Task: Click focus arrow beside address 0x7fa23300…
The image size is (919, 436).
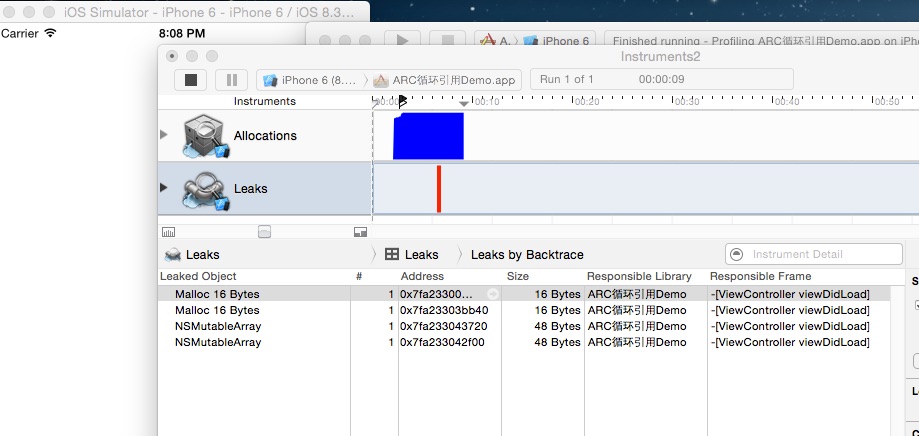Action: [x=493, y=294]
